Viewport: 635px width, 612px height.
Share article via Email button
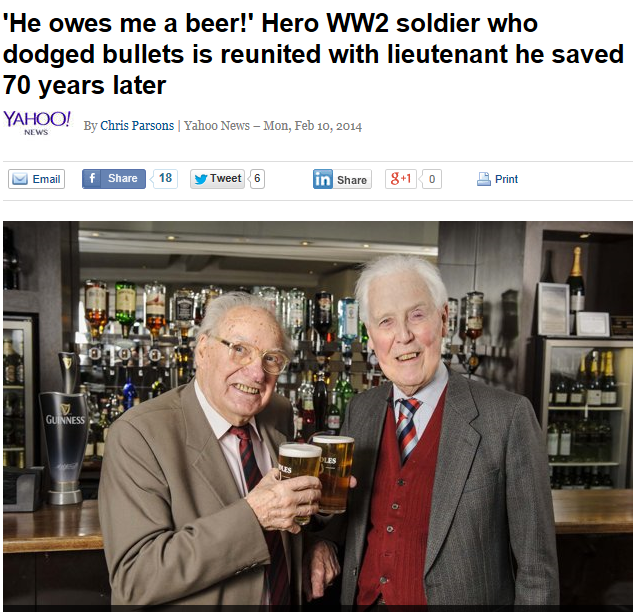tap(36, 179)
